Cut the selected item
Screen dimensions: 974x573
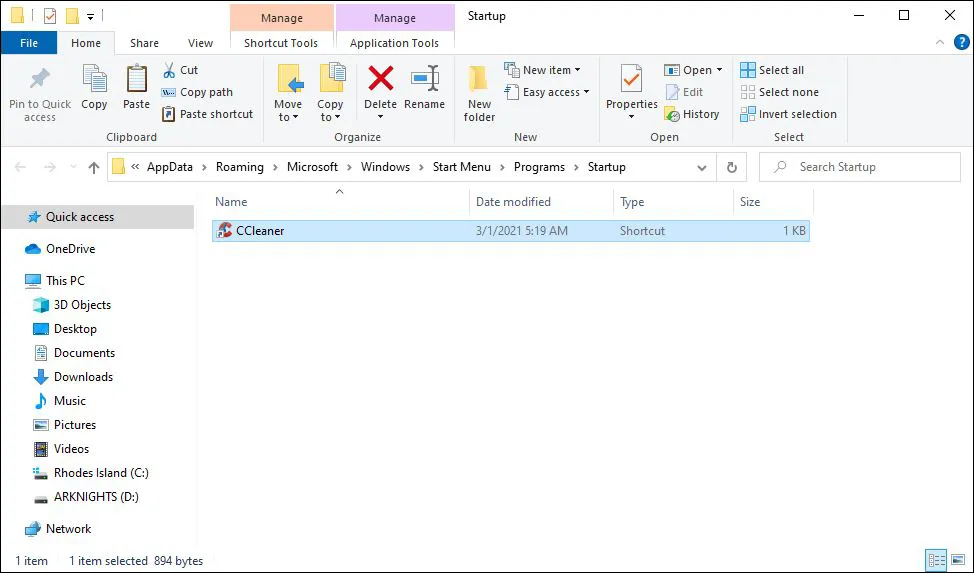pyautogui.click(x=181, y=70)
